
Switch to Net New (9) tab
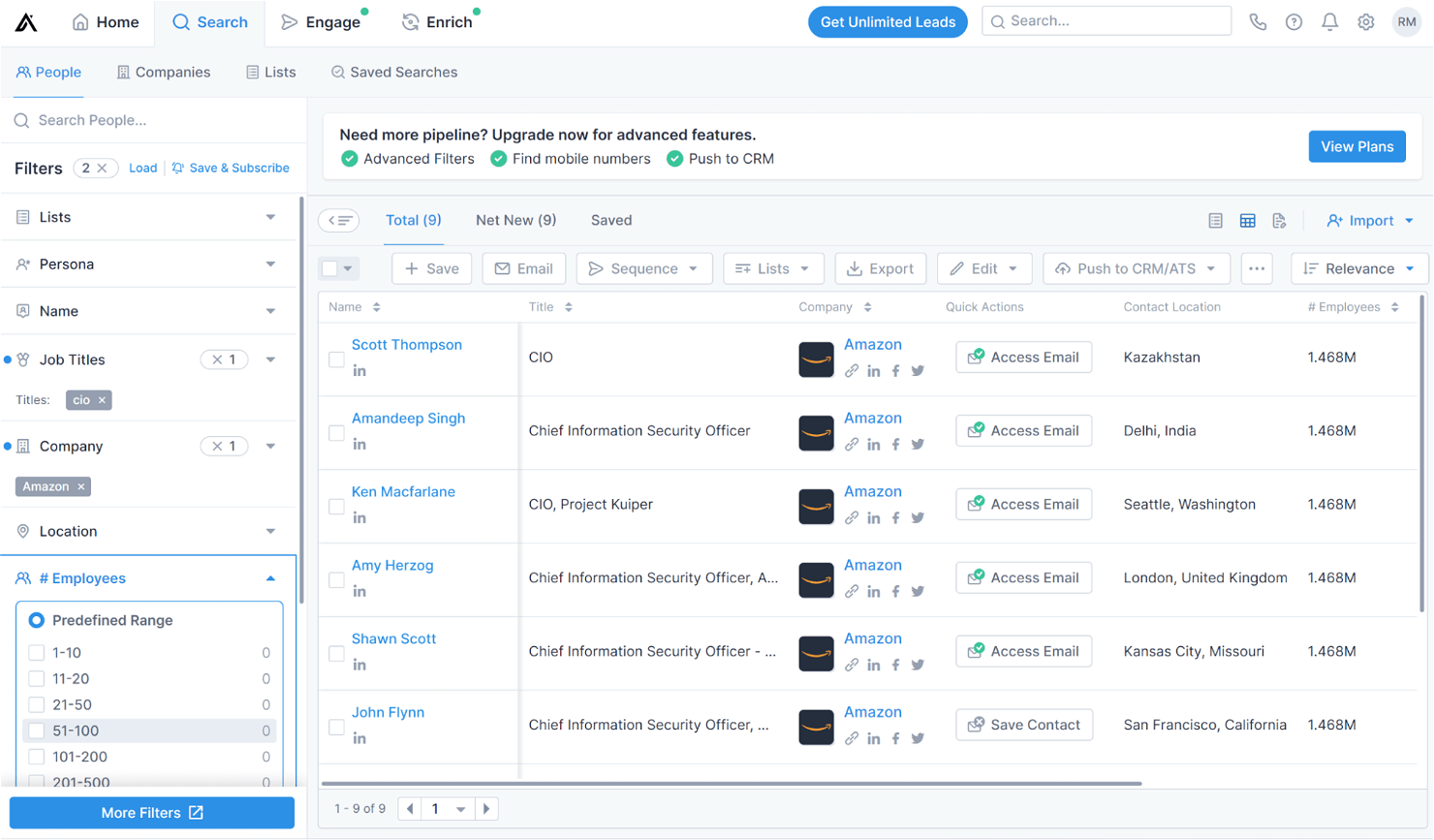515,220
